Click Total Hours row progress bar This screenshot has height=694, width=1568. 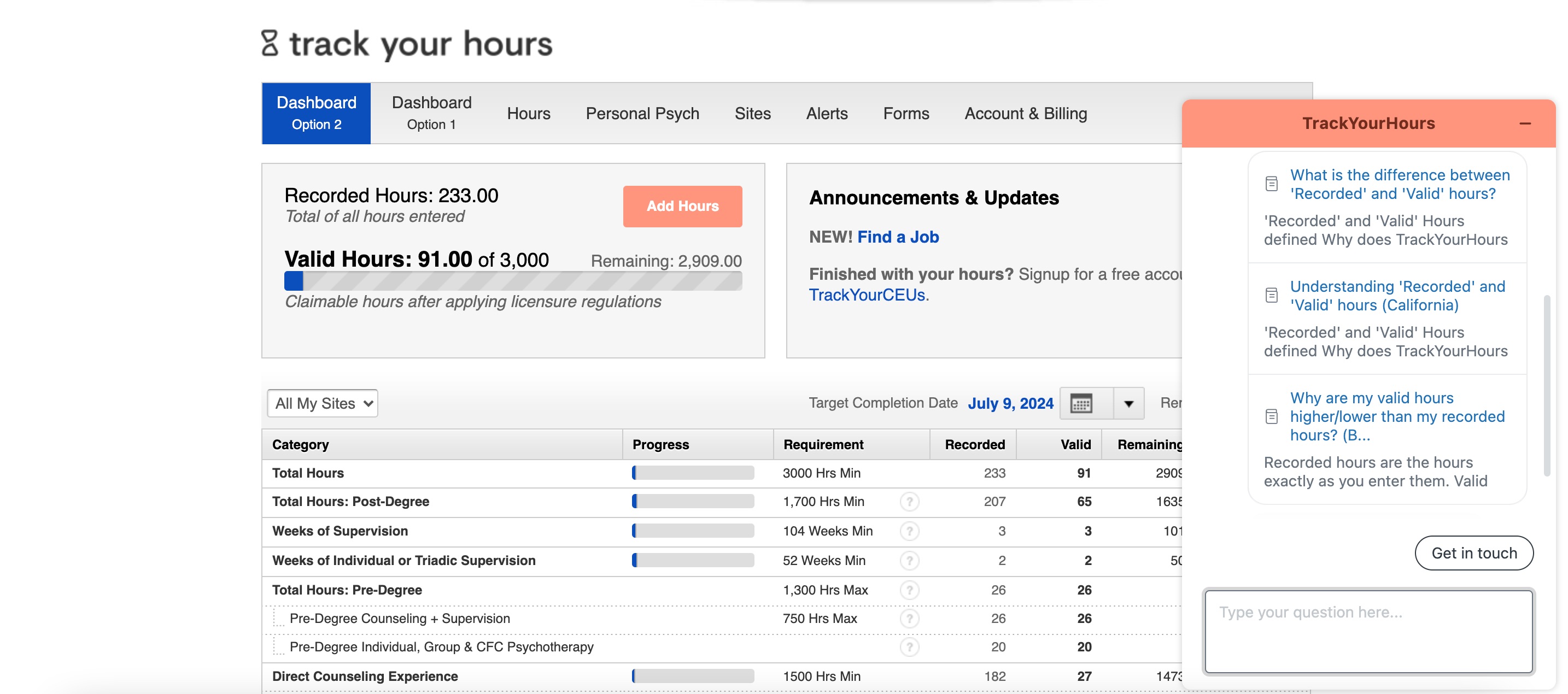coord(693,473)
